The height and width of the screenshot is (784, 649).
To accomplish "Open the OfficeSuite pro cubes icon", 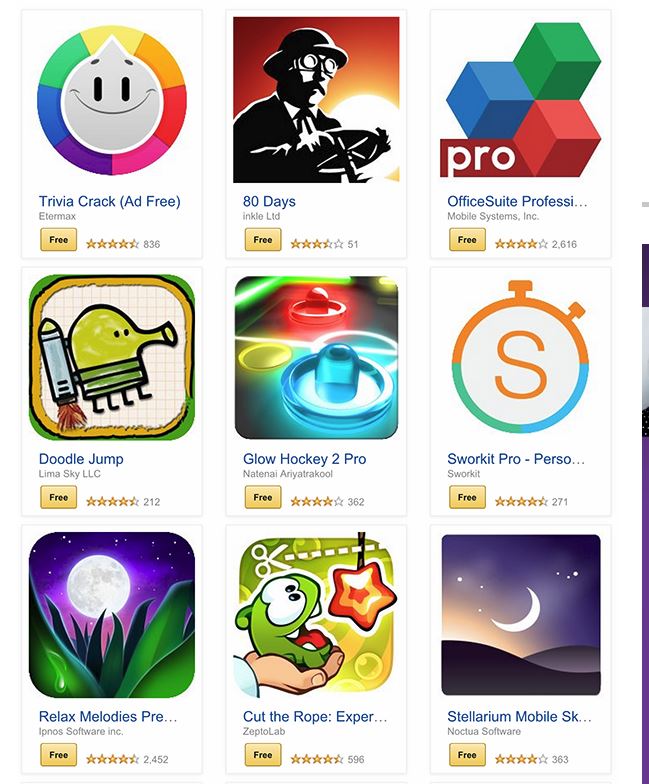I will (x=520, y=100).
